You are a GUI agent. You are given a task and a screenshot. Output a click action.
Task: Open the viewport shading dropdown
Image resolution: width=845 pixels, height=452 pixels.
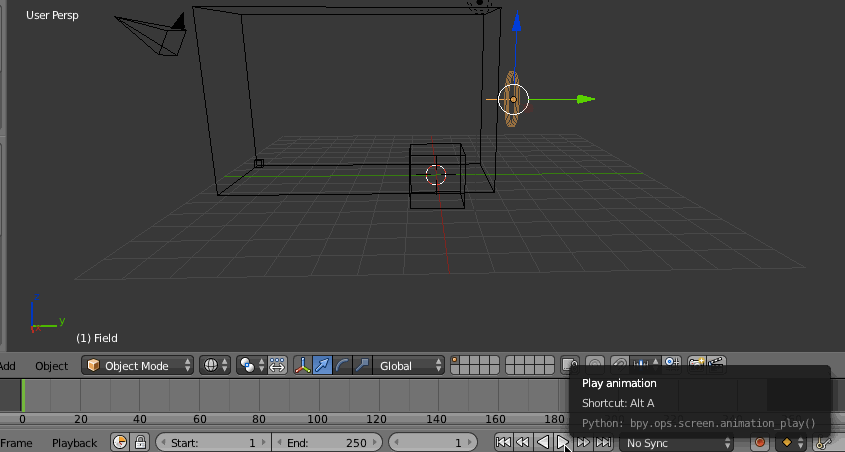pyautogui.click(x=215, y=365)
